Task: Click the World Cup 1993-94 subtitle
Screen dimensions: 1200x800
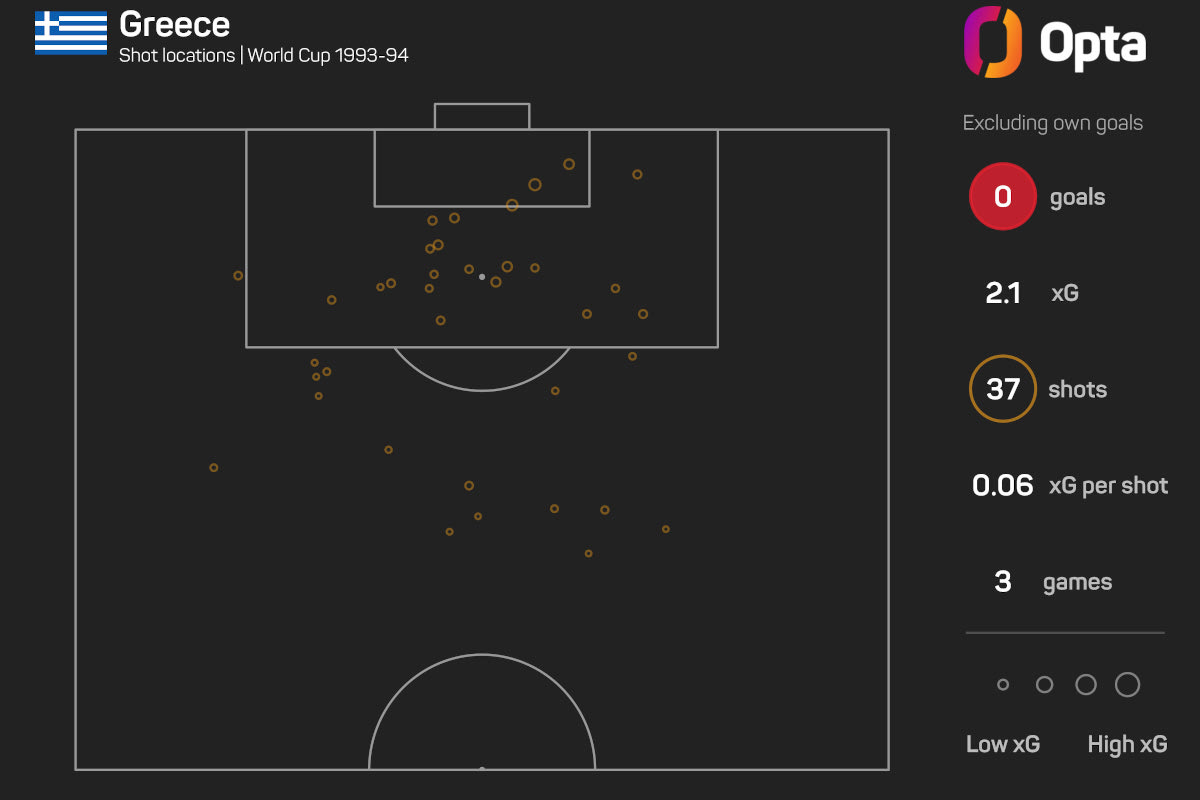Action: 264,56
